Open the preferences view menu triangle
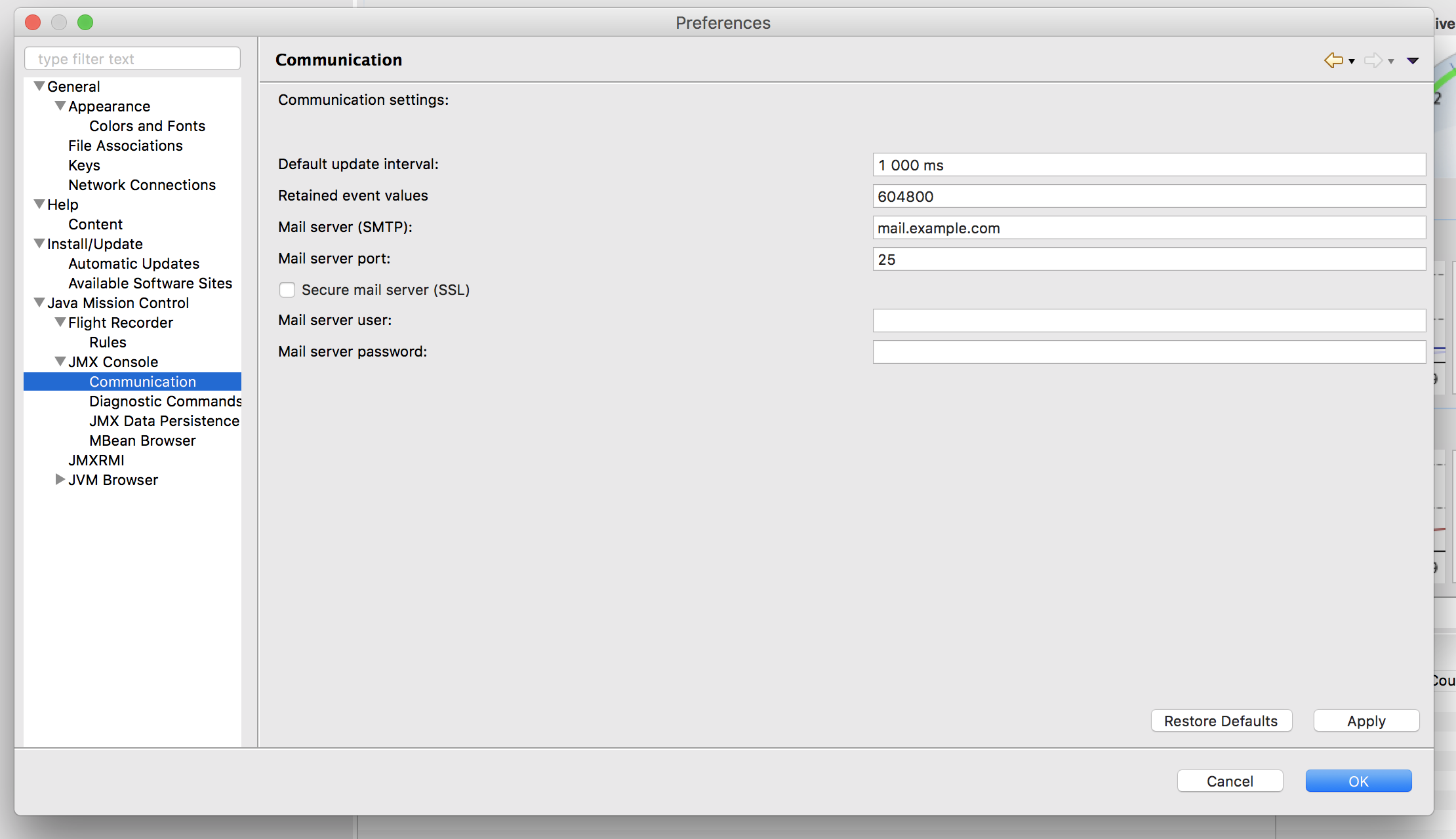Image resolution: width=1456 pixels, height=839 pixels. pos(1413,61)
